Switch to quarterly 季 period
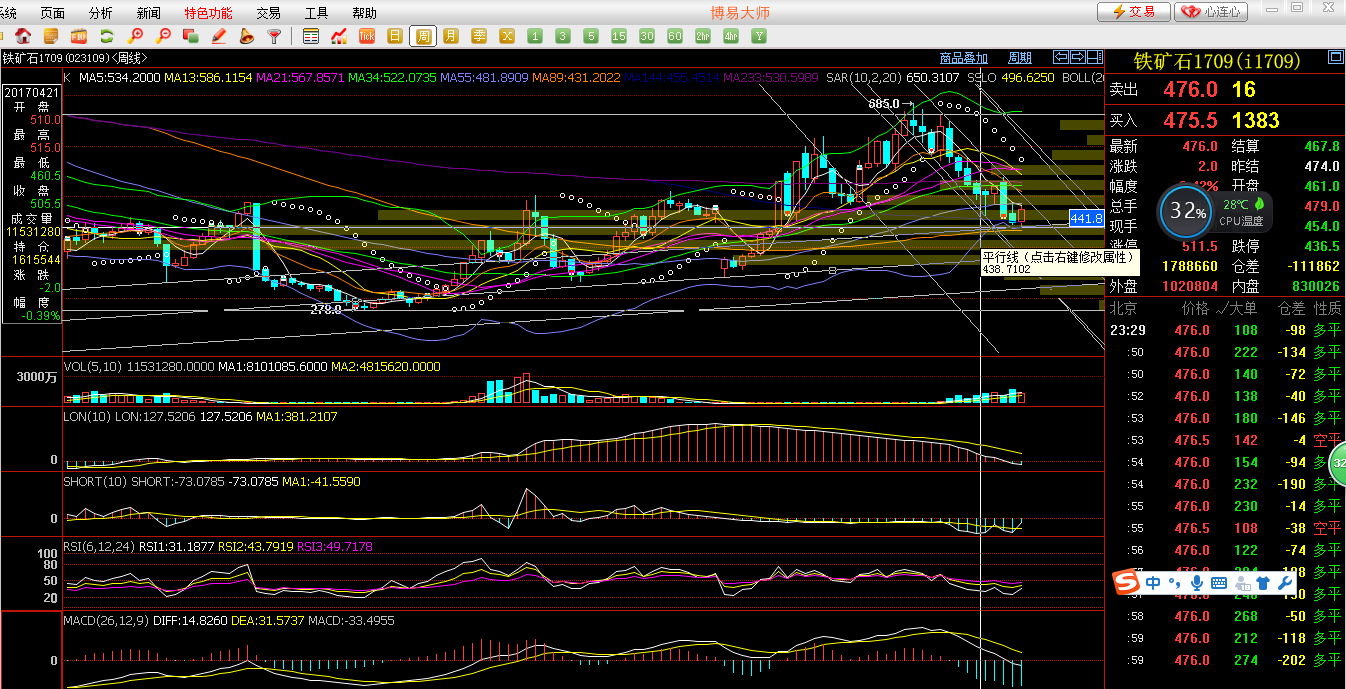Viewport: 1346px width, 689px height. coord(479,36)
